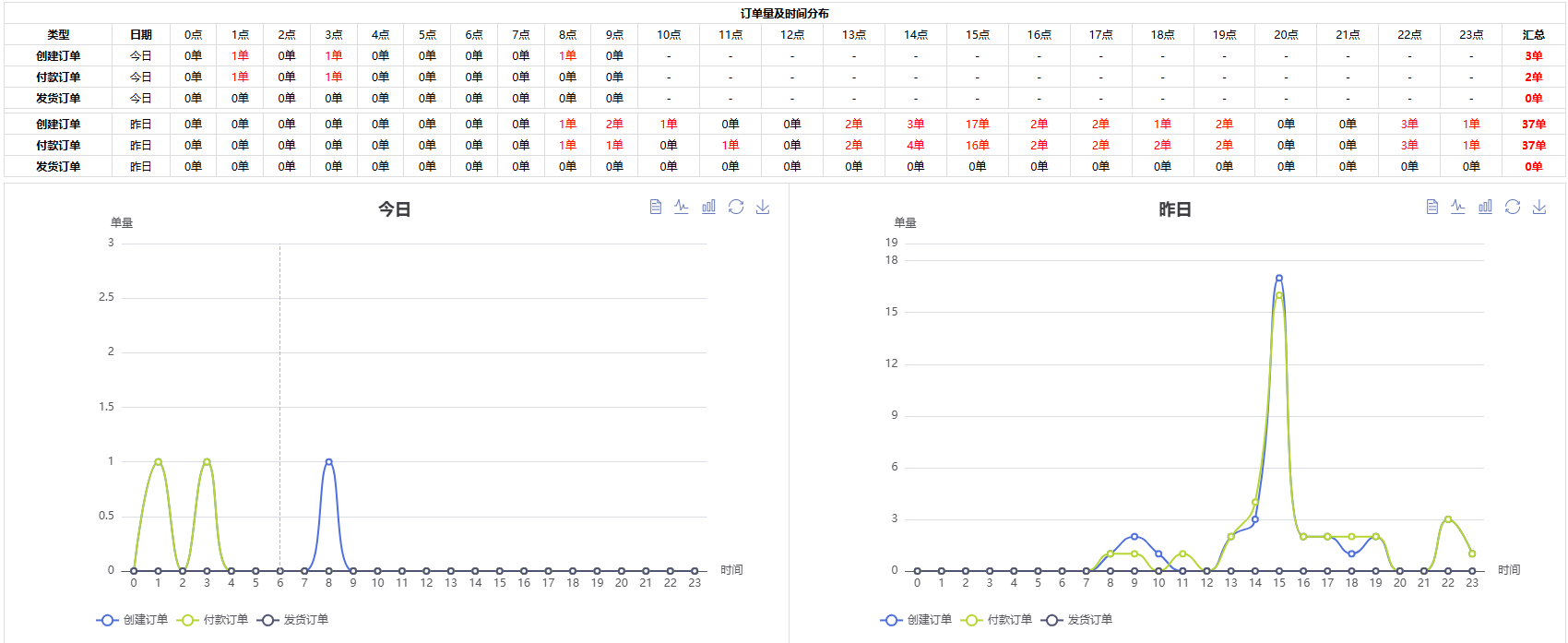Hide 付款订单 series in 昨日 chart legend

(997, 620)
